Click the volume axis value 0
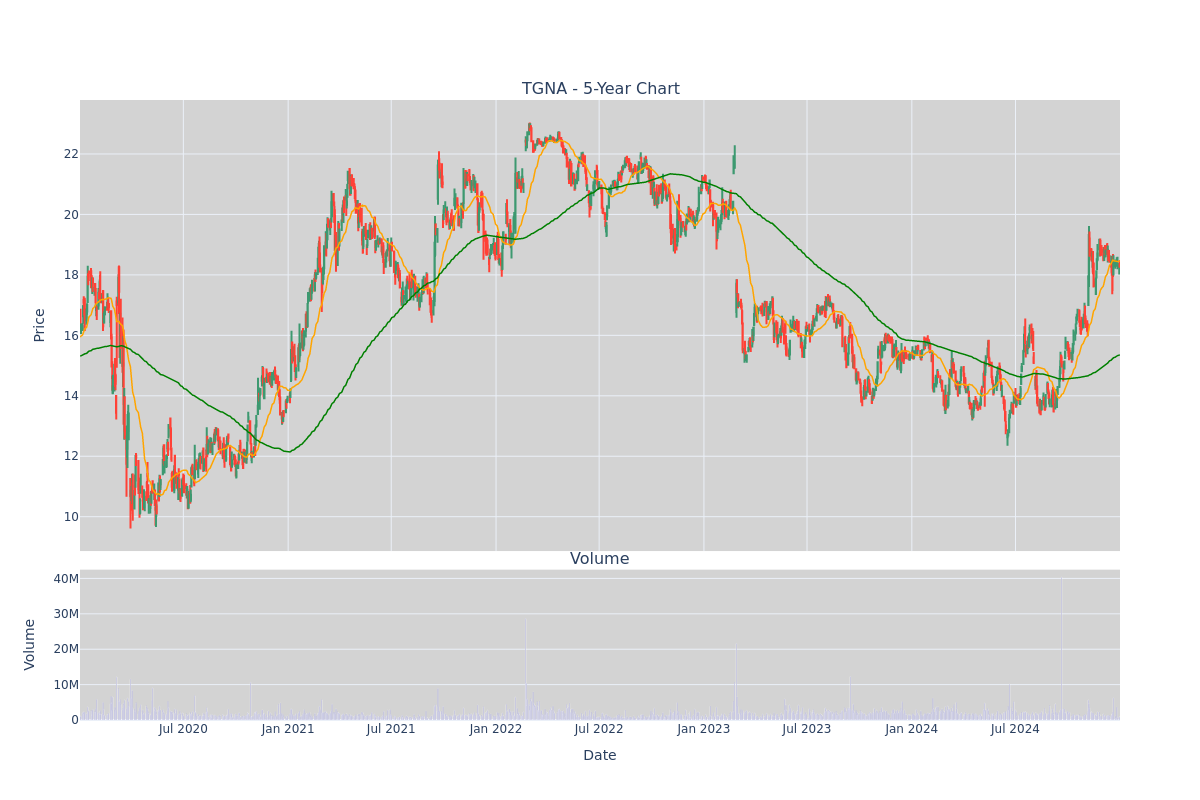 pos(75,720)
